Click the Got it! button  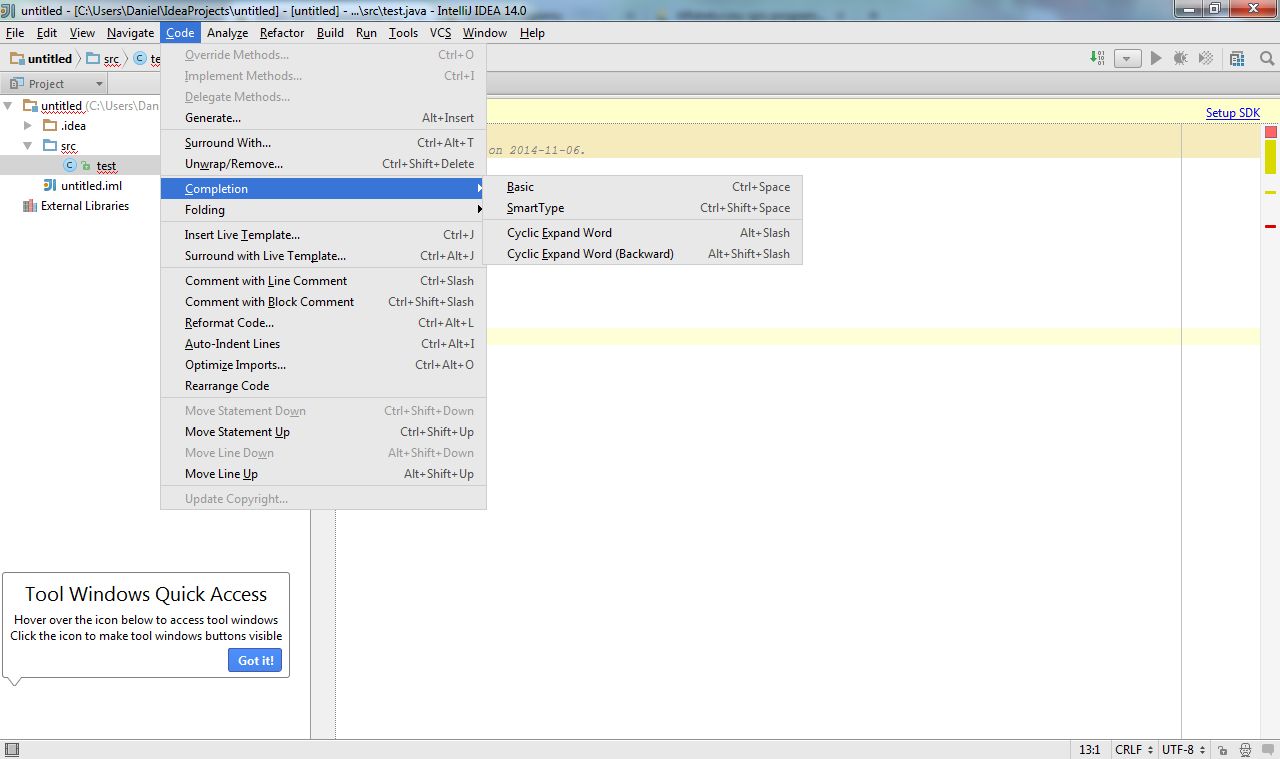click(255, 660)
